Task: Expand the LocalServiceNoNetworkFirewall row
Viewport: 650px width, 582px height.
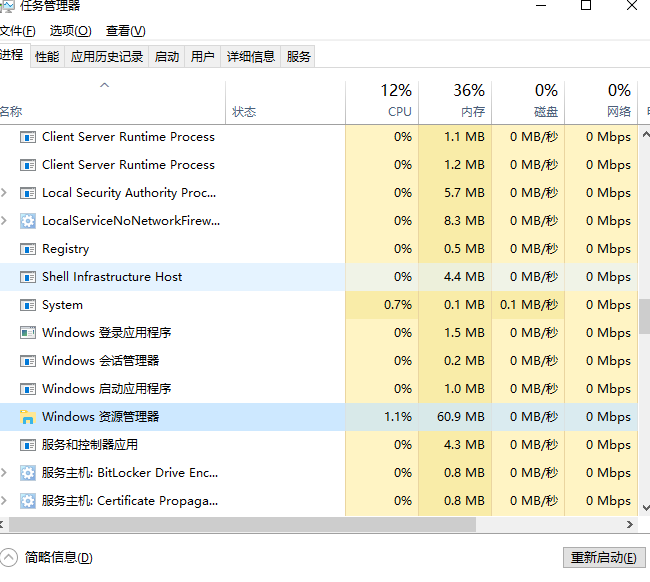Action: [x=4, y=221]
